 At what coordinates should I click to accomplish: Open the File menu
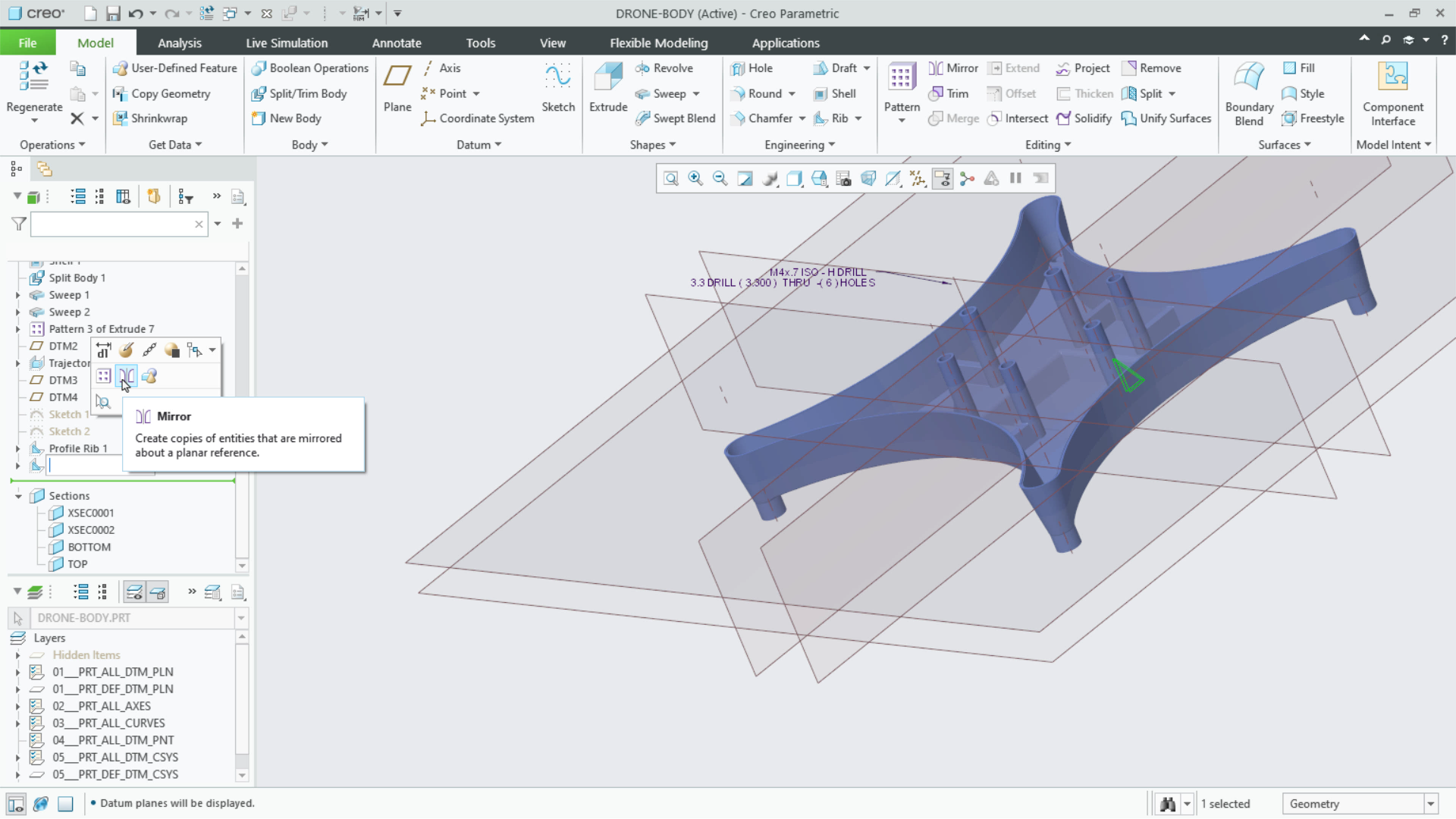click(x=27, y=43)
